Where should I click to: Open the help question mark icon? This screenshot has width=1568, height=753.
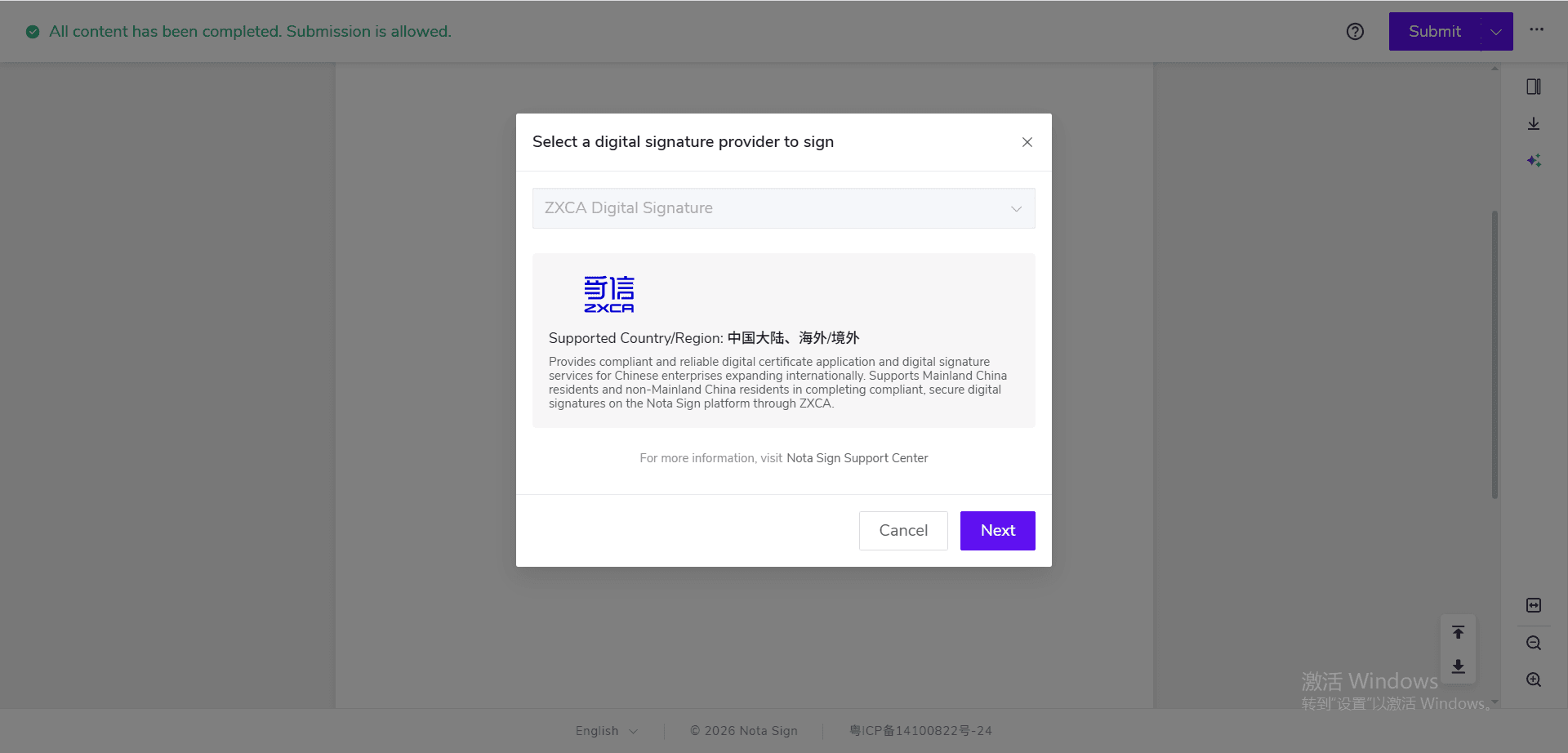1356,32
